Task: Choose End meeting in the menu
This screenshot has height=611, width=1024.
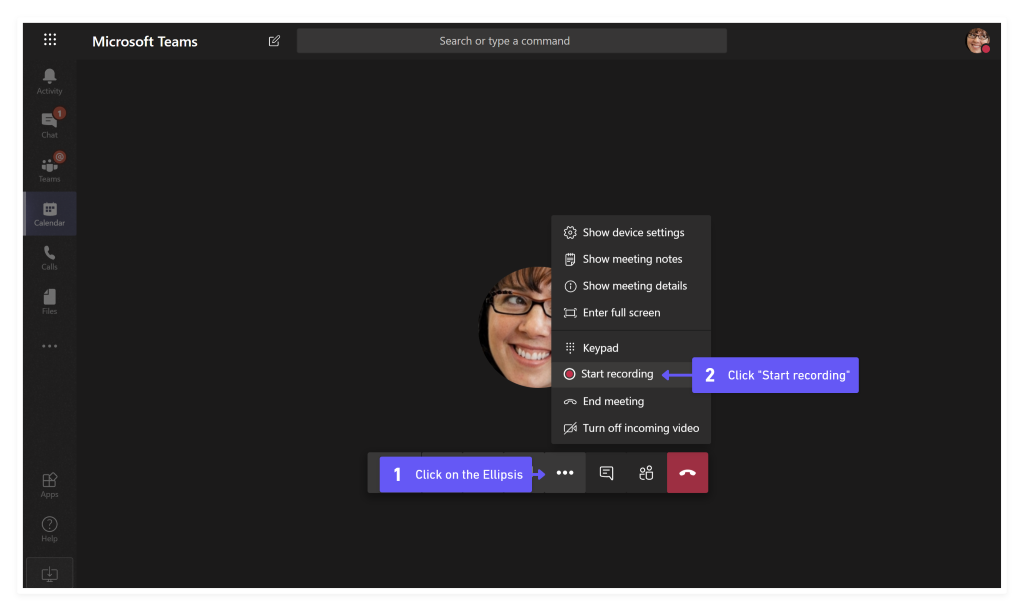Action: click(631, 401)
